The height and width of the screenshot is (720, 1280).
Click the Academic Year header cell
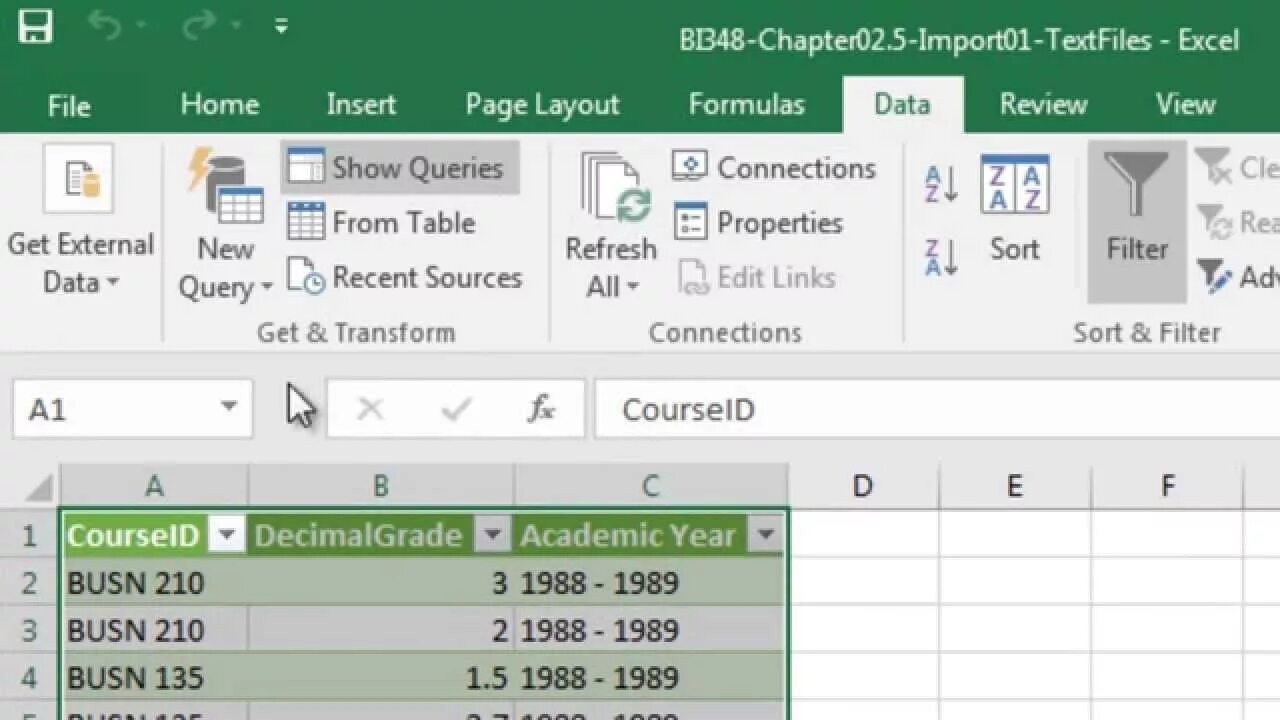[x=651, y=535]
